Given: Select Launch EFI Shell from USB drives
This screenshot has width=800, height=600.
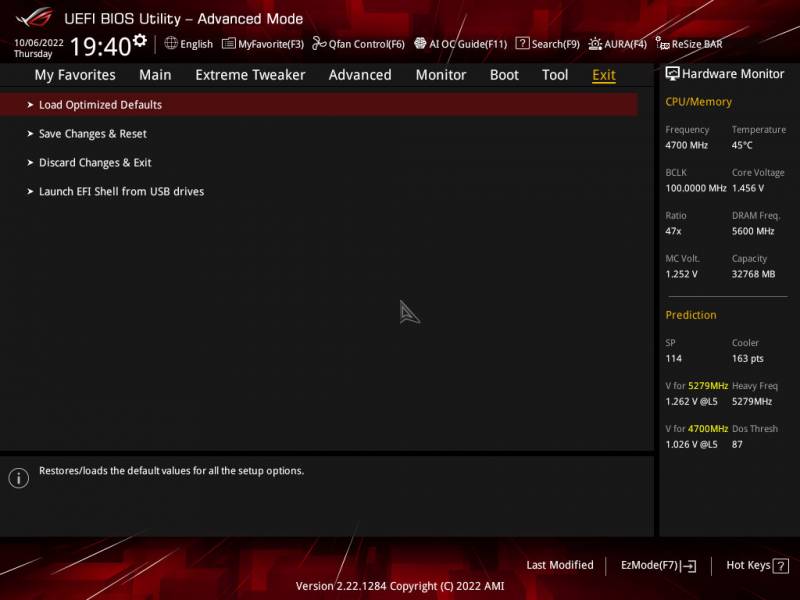Looking at the screenshot, I should pos(319,192).
